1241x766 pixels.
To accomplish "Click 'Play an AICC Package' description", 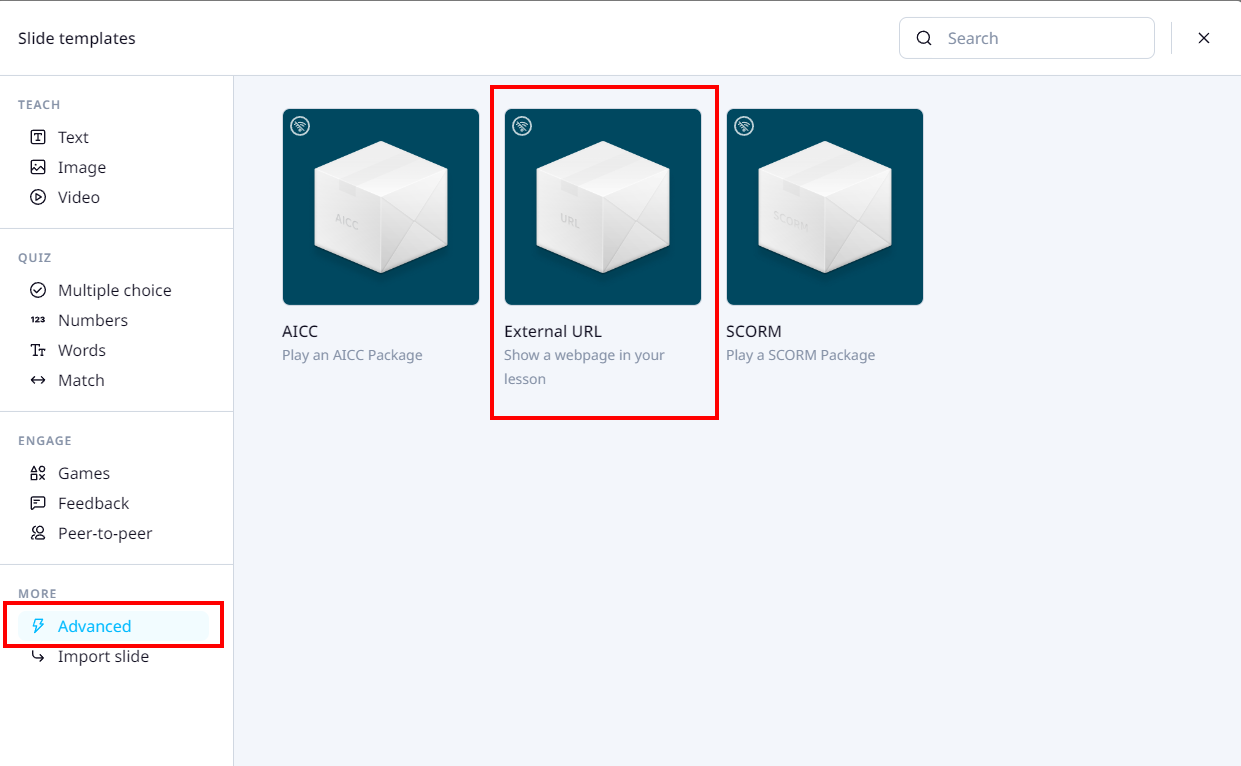I will point(352,355).
